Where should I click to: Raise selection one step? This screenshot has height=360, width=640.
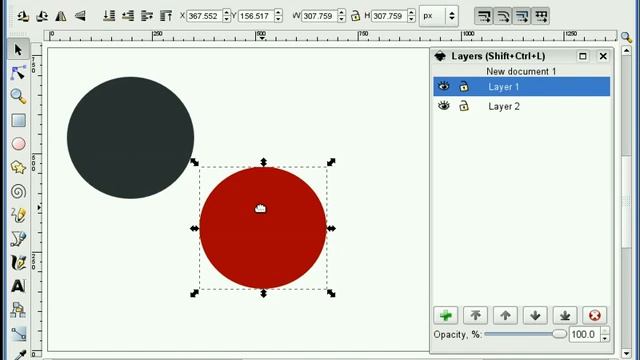pos(147,16)
